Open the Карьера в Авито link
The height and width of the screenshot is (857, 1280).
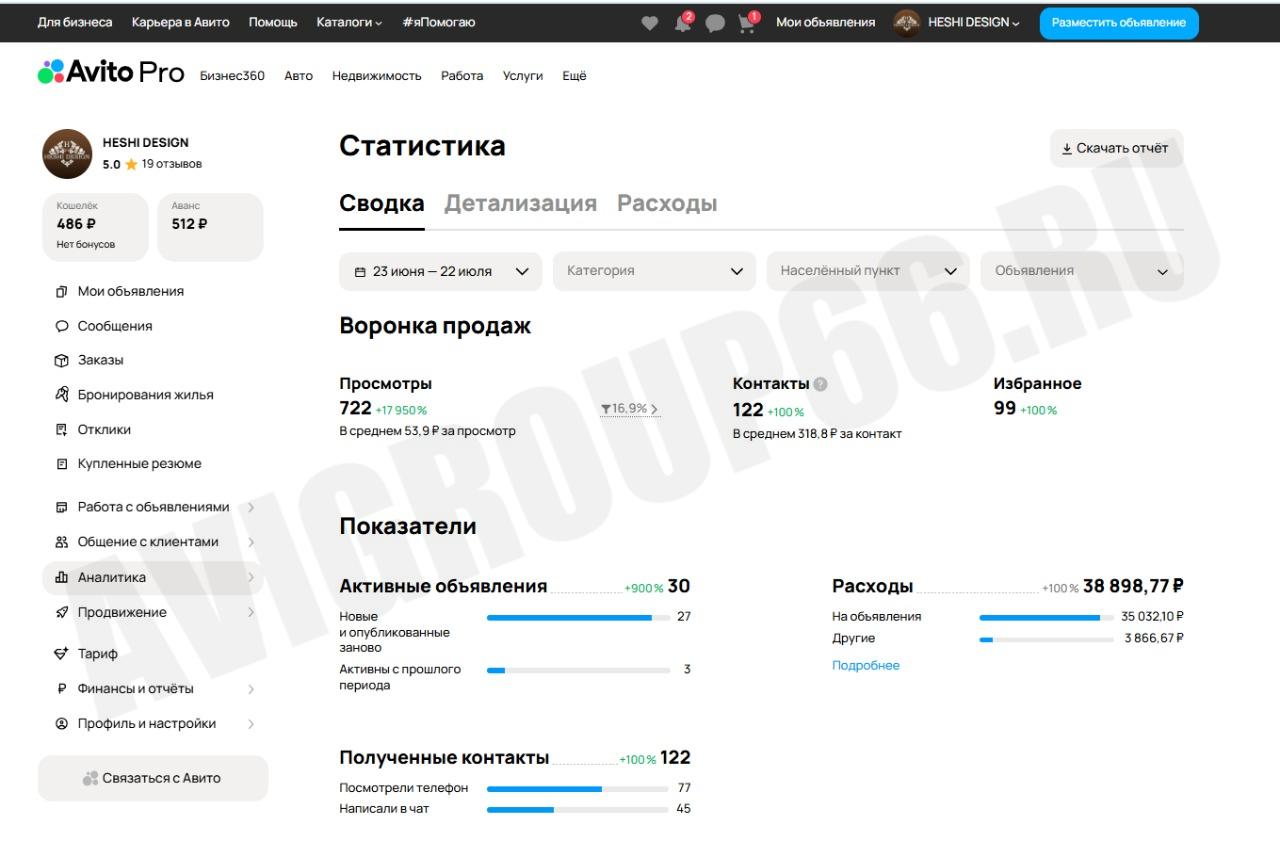(x=180, y=22)
